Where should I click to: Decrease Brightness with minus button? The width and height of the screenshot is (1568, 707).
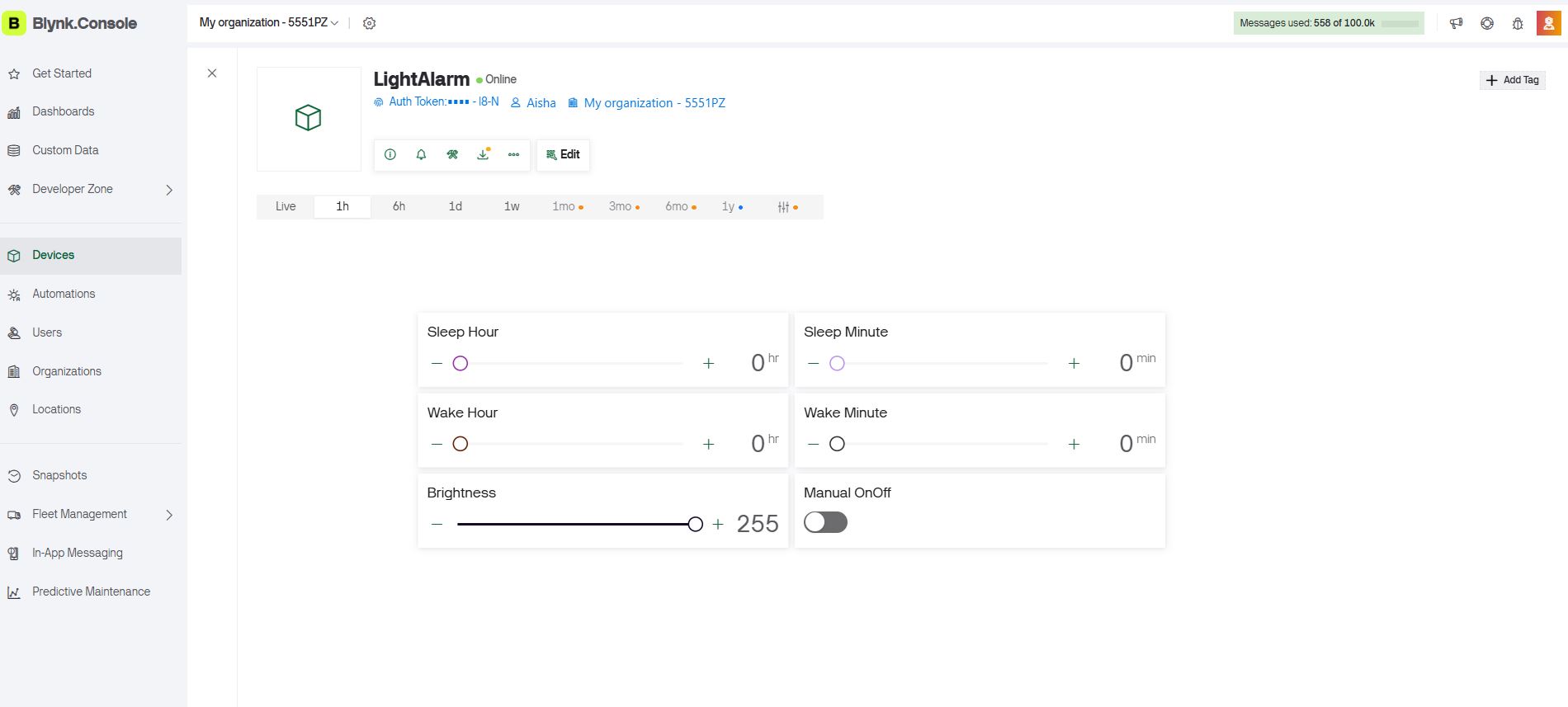point(437,524)
